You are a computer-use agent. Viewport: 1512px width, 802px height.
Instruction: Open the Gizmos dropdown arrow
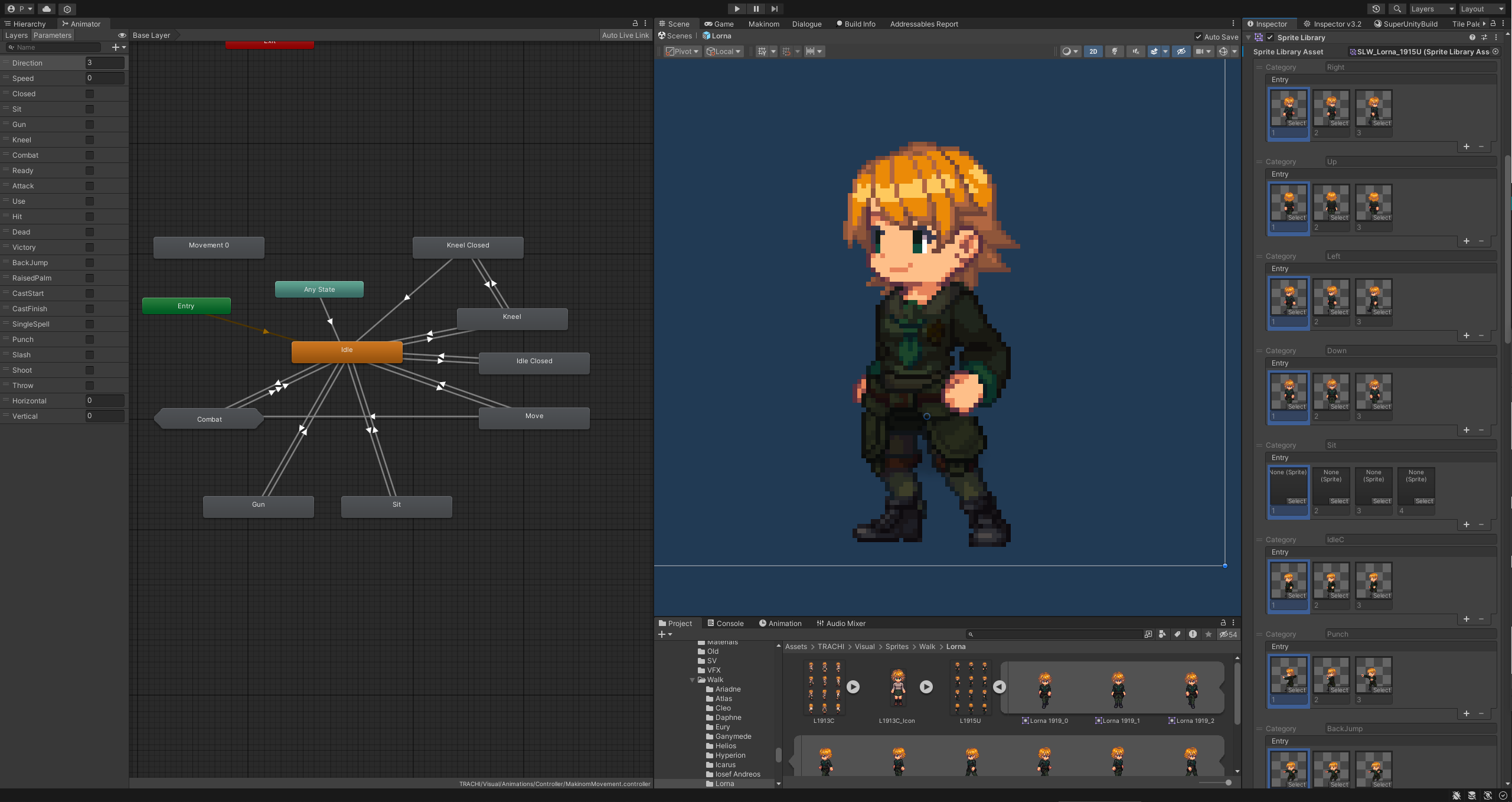click(x=1235, y=51)
